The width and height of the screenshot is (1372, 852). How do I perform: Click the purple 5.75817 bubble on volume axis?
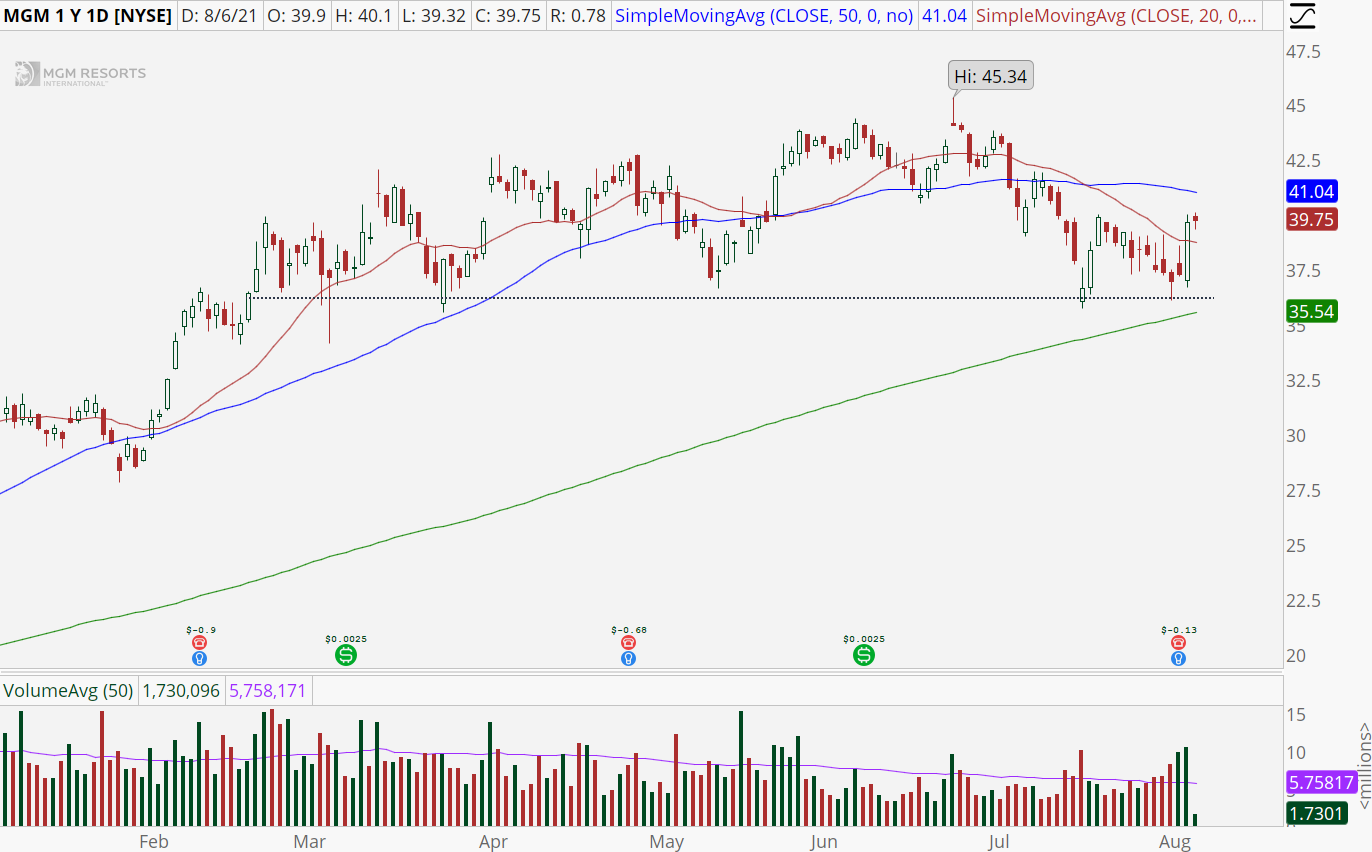coord(1320,783)
